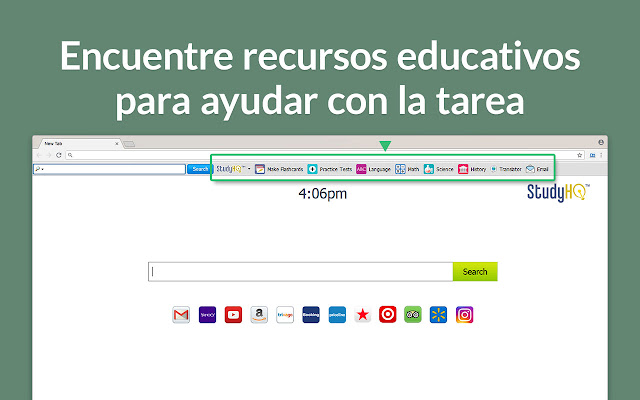The image size is (640, 400).
Task: Open the Chrome three-dot menu
Action: (x=601, y=155)
